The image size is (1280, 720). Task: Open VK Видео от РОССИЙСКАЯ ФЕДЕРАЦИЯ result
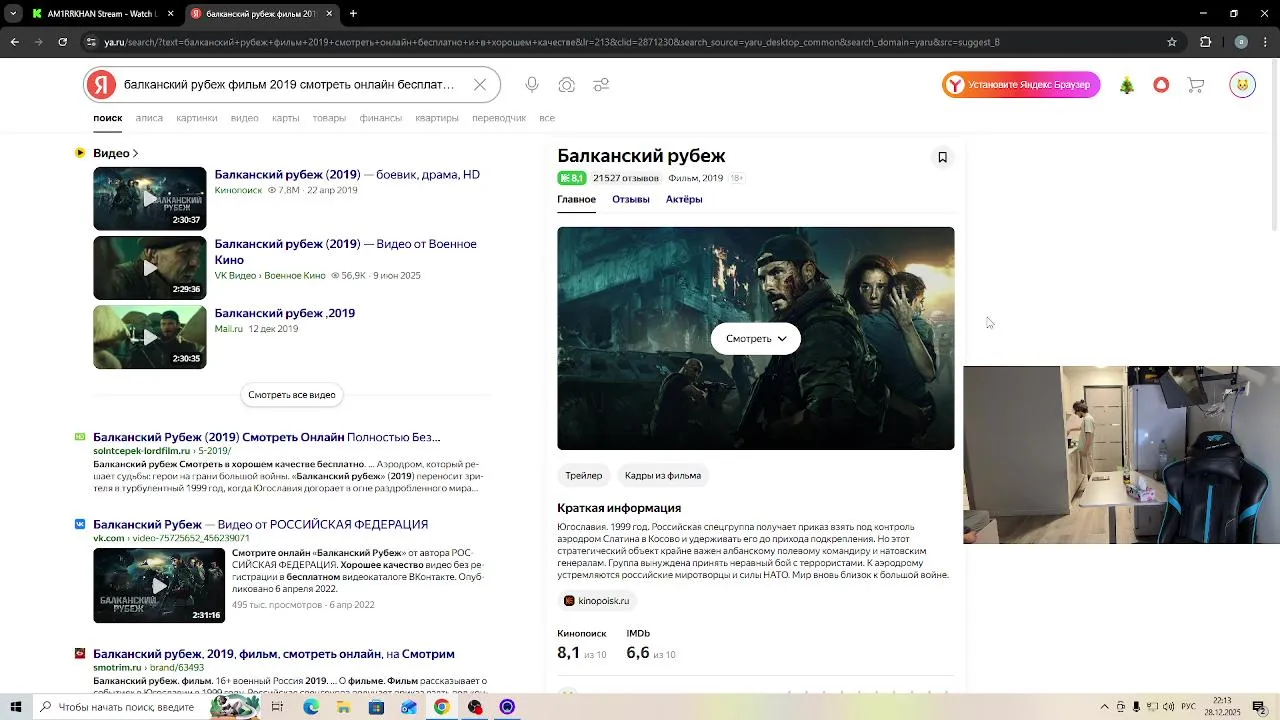pos(260,524)
